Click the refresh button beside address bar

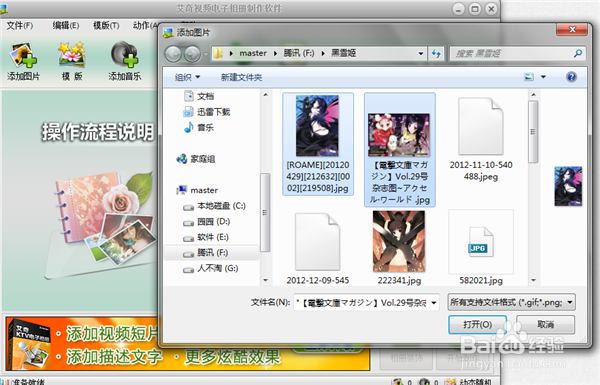point(436,53)
